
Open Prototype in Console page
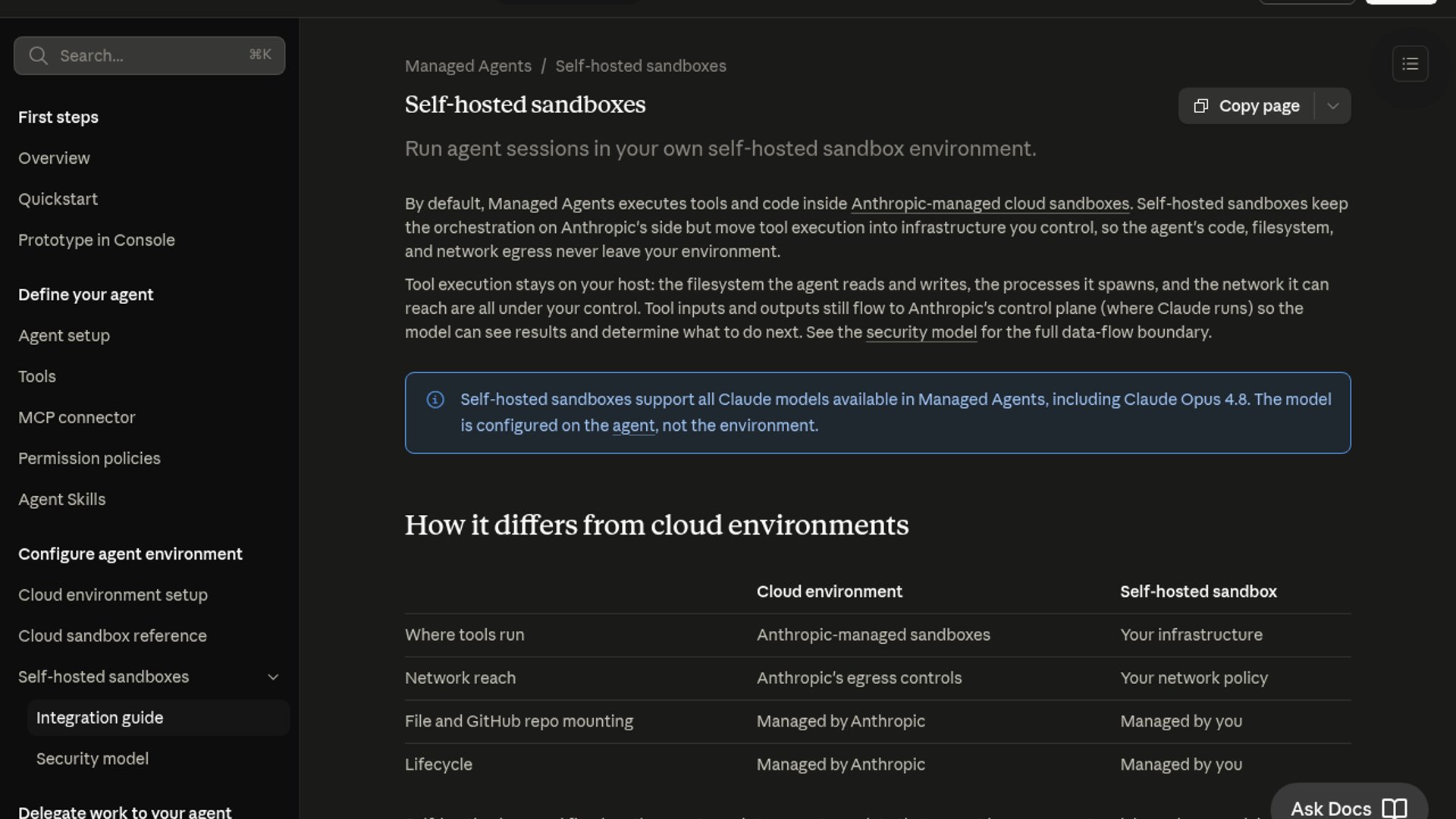(96, 240)
